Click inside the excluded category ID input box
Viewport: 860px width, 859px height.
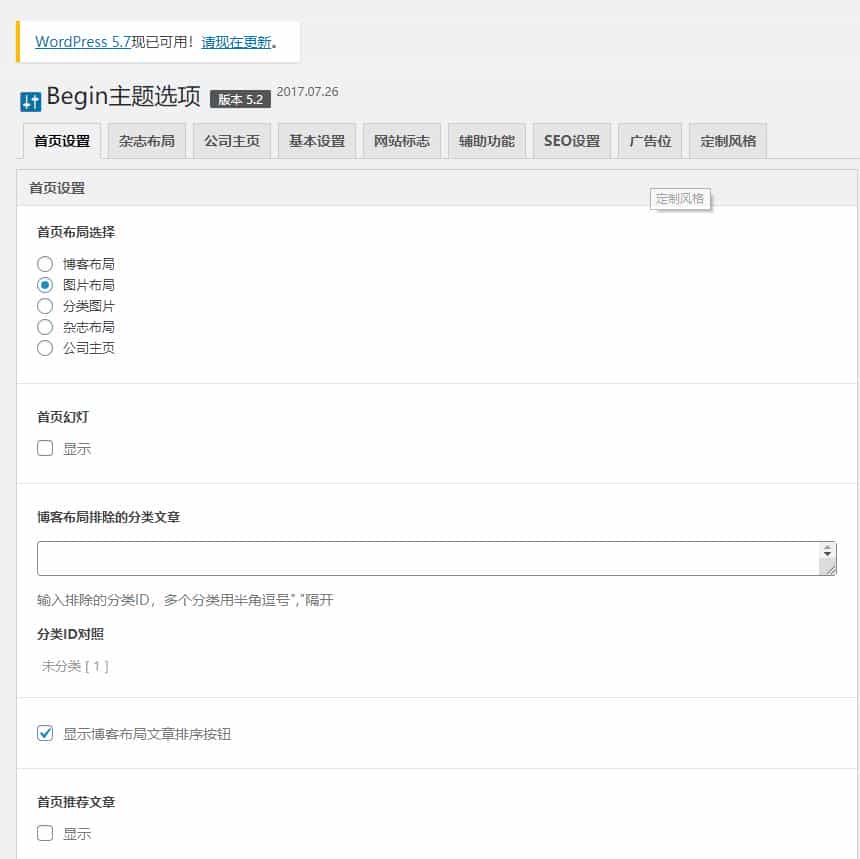click(x=400, y=558)
